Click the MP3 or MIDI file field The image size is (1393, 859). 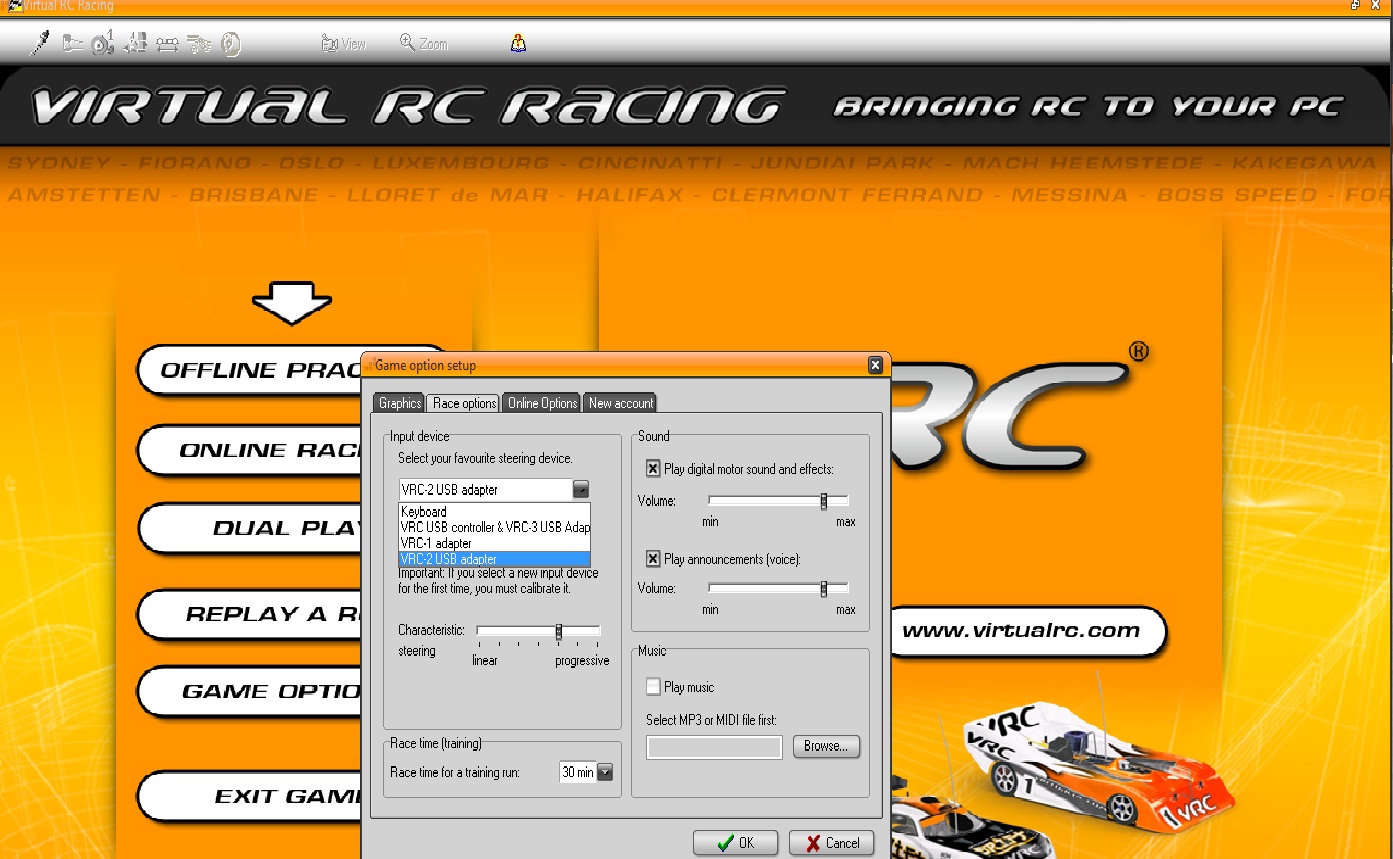(714, 747)
